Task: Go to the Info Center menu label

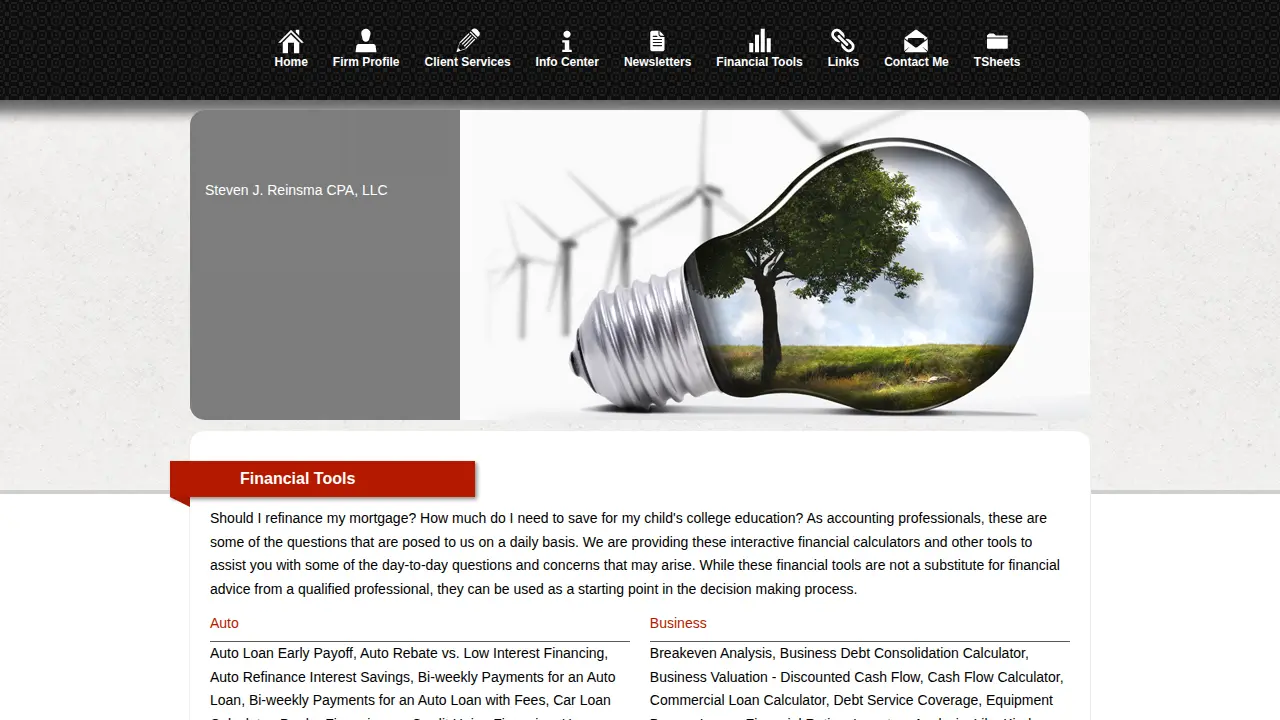Action: (x=567, y=62)
